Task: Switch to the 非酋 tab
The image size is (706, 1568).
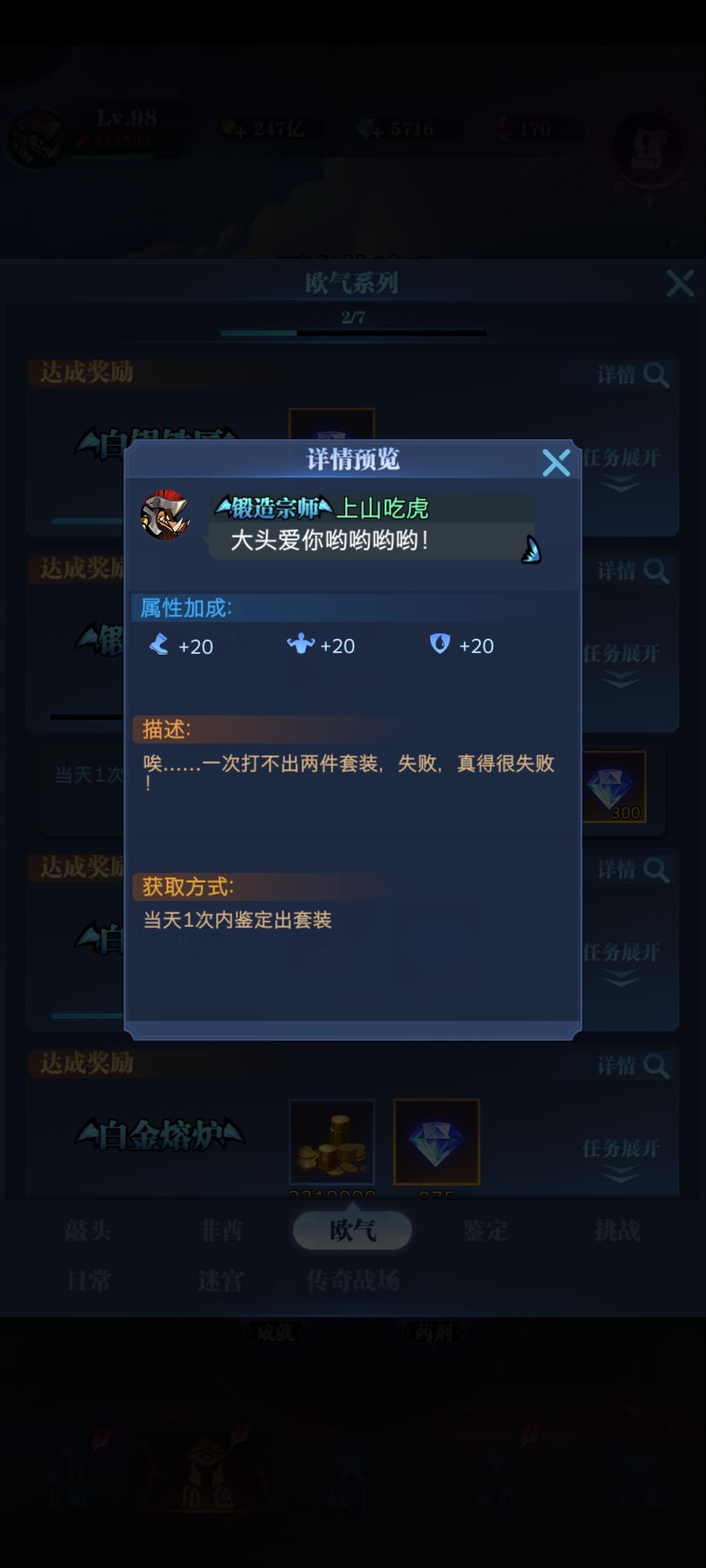Action: [220, 1231]
